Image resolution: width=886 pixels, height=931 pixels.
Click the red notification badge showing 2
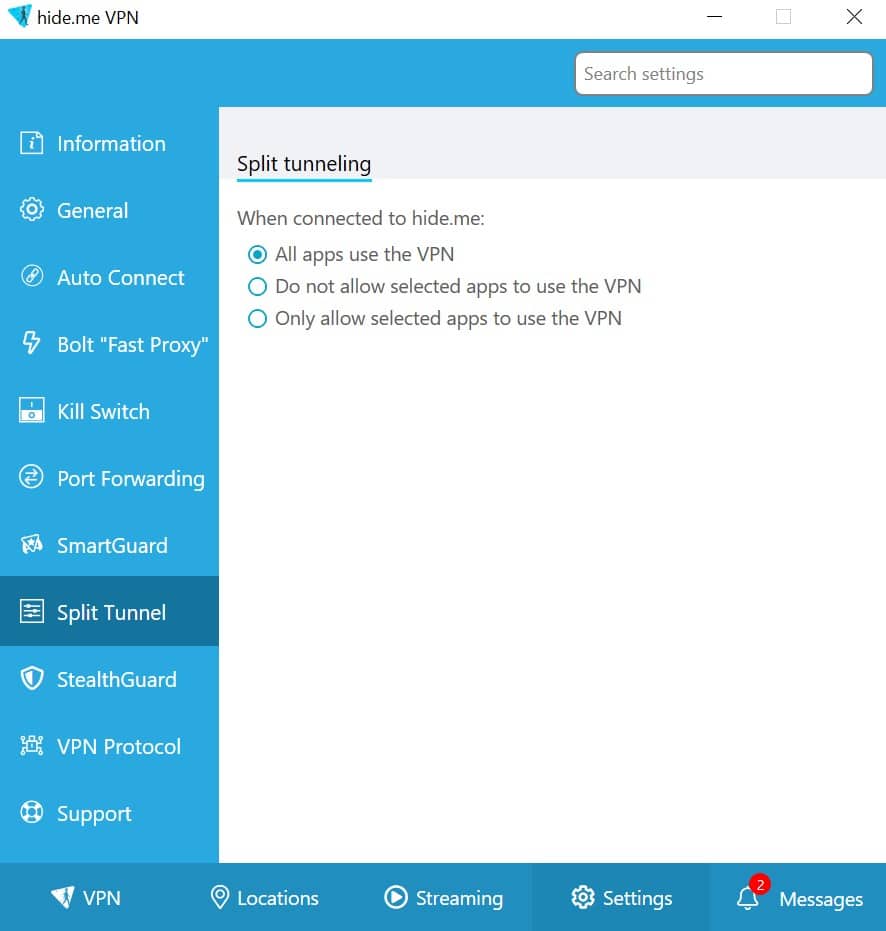point(760,885)
